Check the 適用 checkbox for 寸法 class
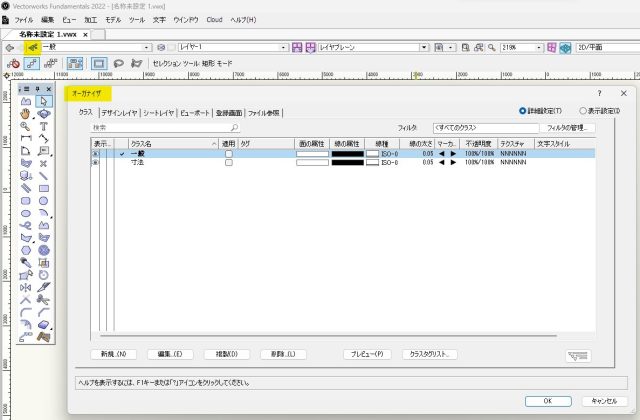Viewport: 640px width, 420px height. (228, 162)
